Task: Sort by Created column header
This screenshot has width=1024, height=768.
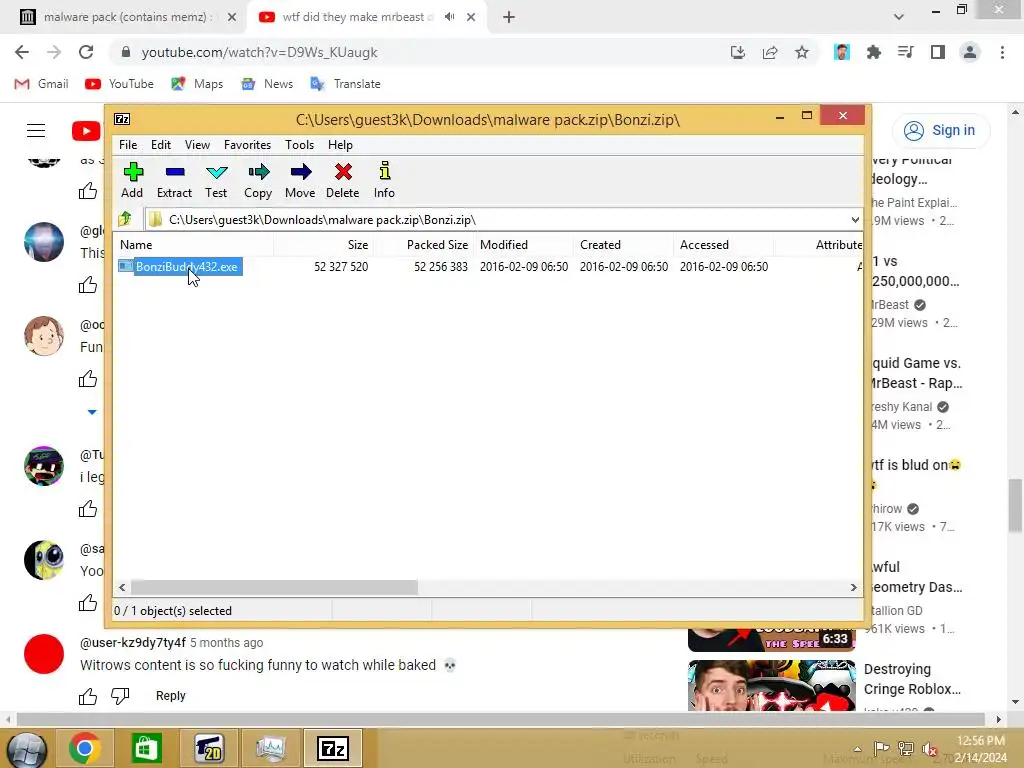Action: [x=624, y=245]
